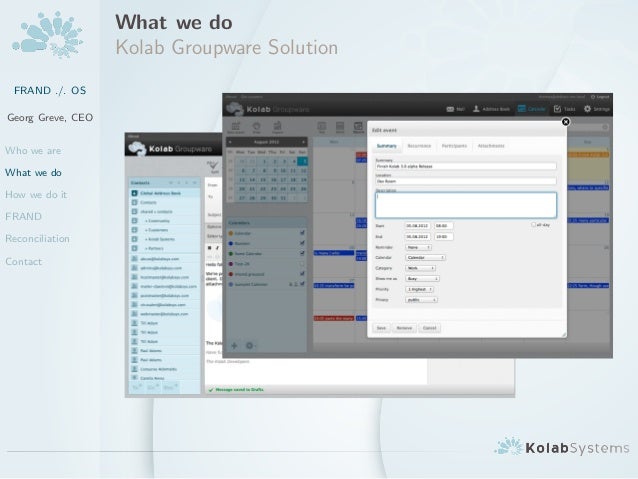The height and width of the screenshot is (479, 638).
Task: Open Tasks in Kolab top navigation
Action: tap(564, 109)
